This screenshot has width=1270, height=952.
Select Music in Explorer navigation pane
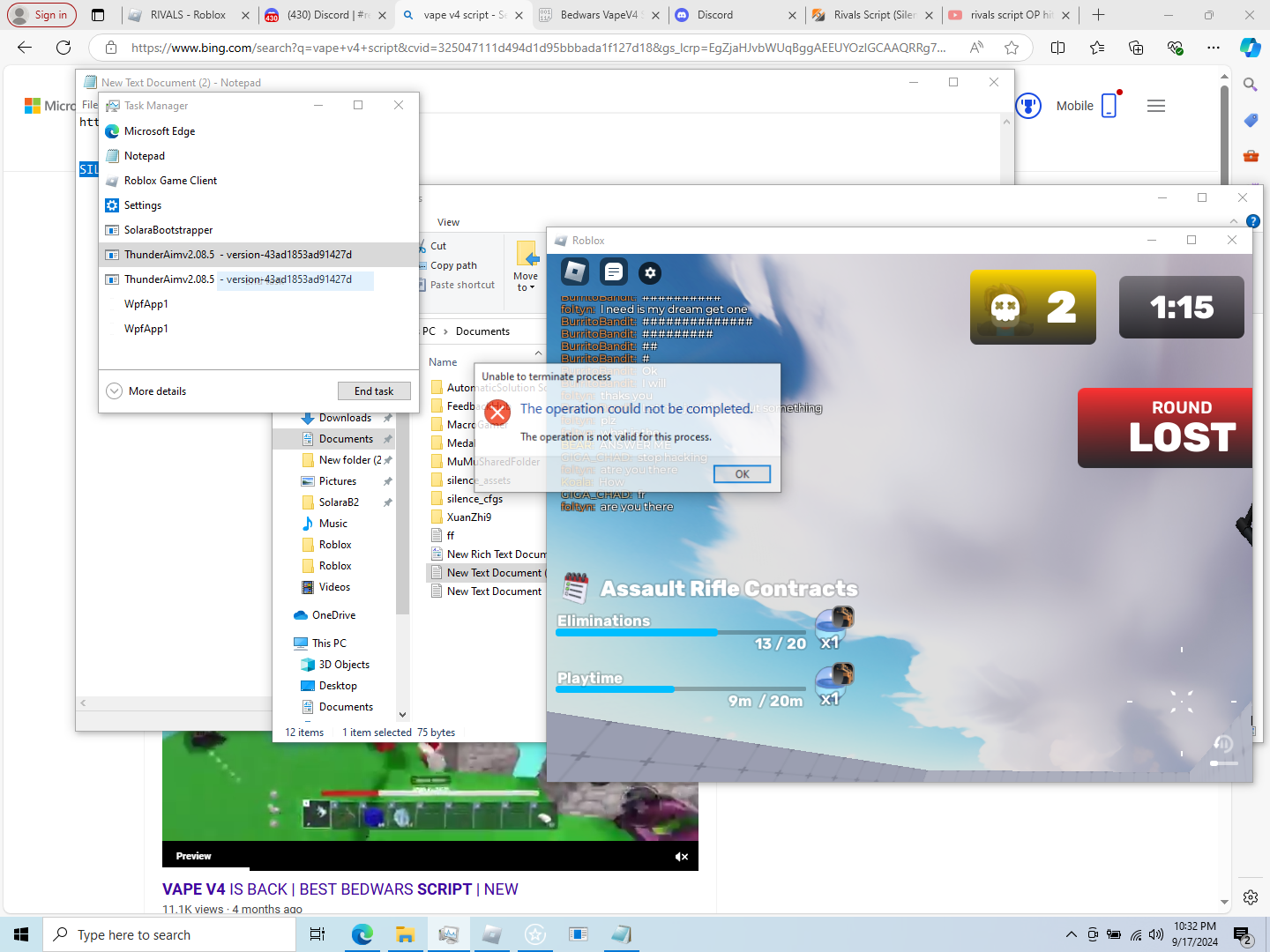pos(332,524)
